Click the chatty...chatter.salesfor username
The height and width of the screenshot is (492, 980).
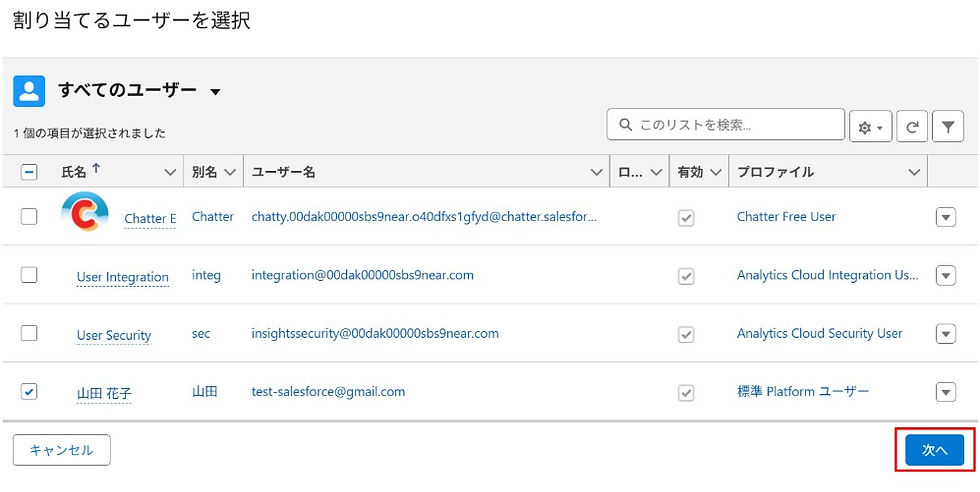pyautogui.click(x=424, y=217)
